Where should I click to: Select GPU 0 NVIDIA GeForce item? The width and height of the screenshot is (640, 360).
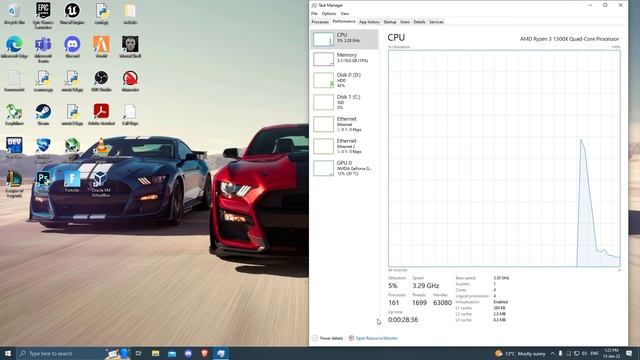[x=344, y=168]
